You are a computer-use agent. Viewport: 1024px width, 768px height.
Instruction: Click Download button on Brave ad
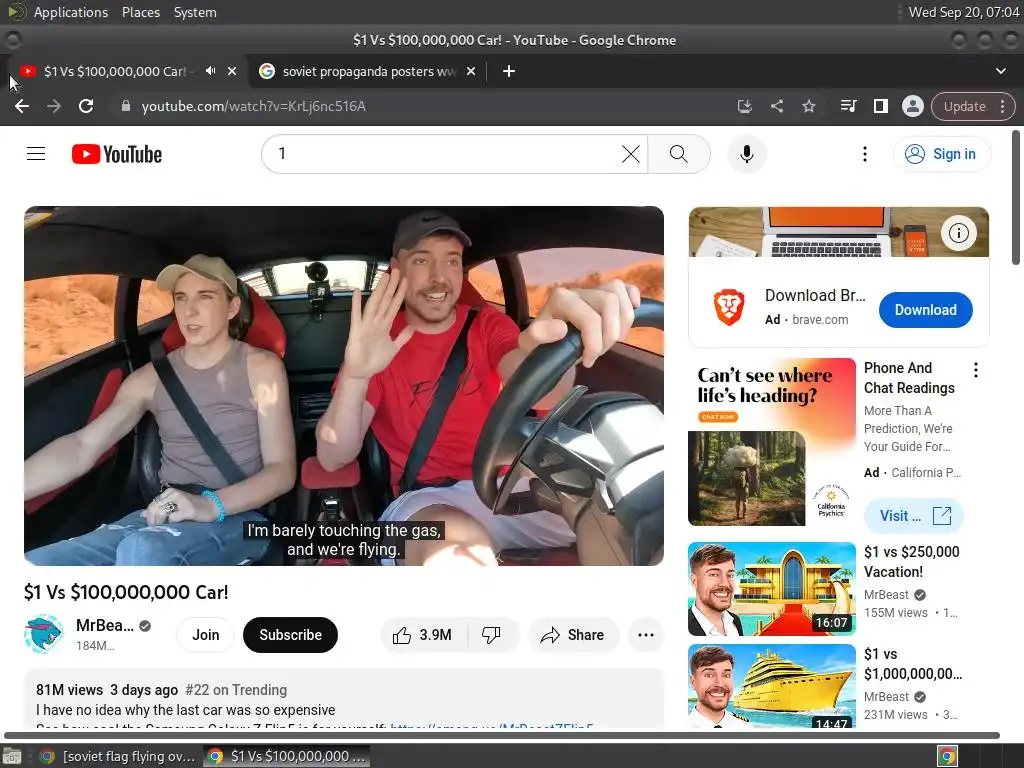(925, 310)
